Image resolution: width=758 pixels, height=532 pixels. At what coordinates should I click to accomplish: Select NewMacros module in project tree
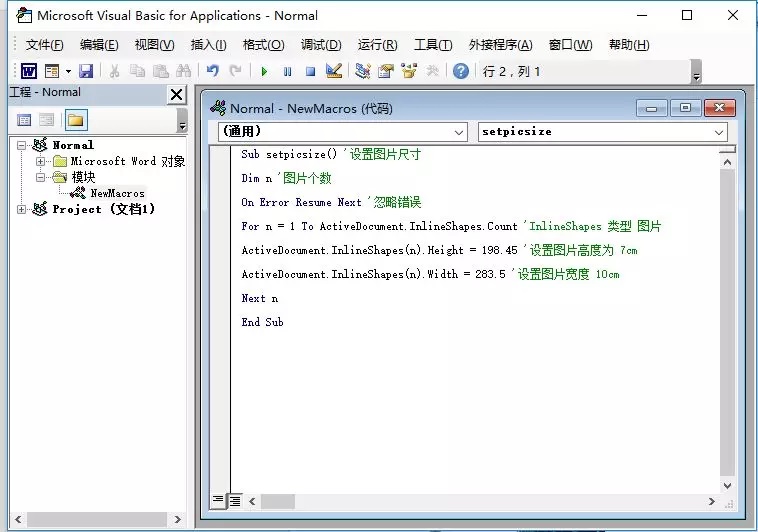point(117,193)
